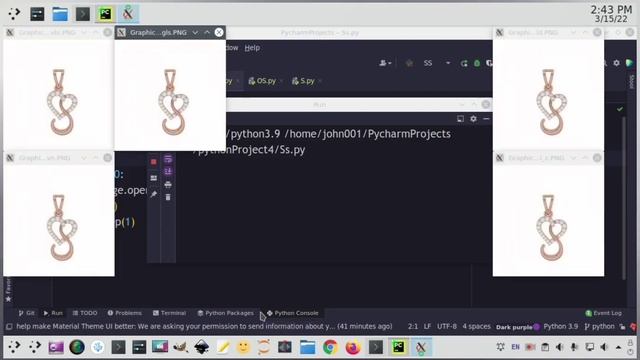Launch Google Chrome from bottom taskbar
The height and width of the screenshot is (360, 640).
point(330,347)
